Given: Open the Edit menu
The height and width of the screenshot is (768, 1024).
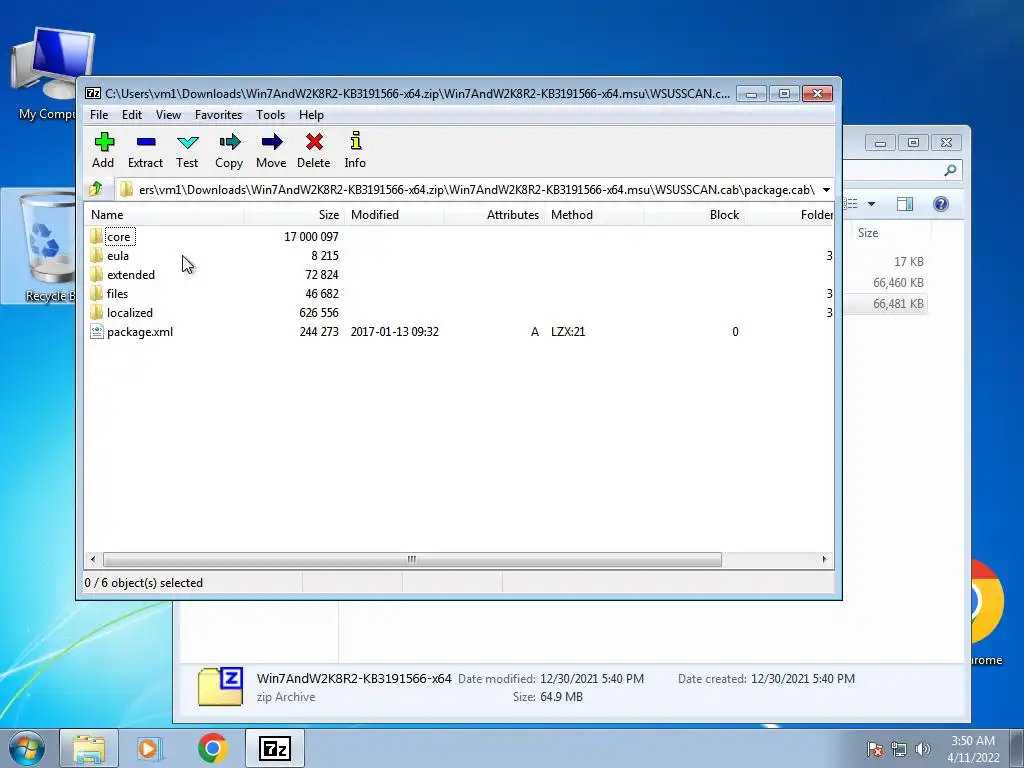Looking at the screenshot, I should pos(132,115).
